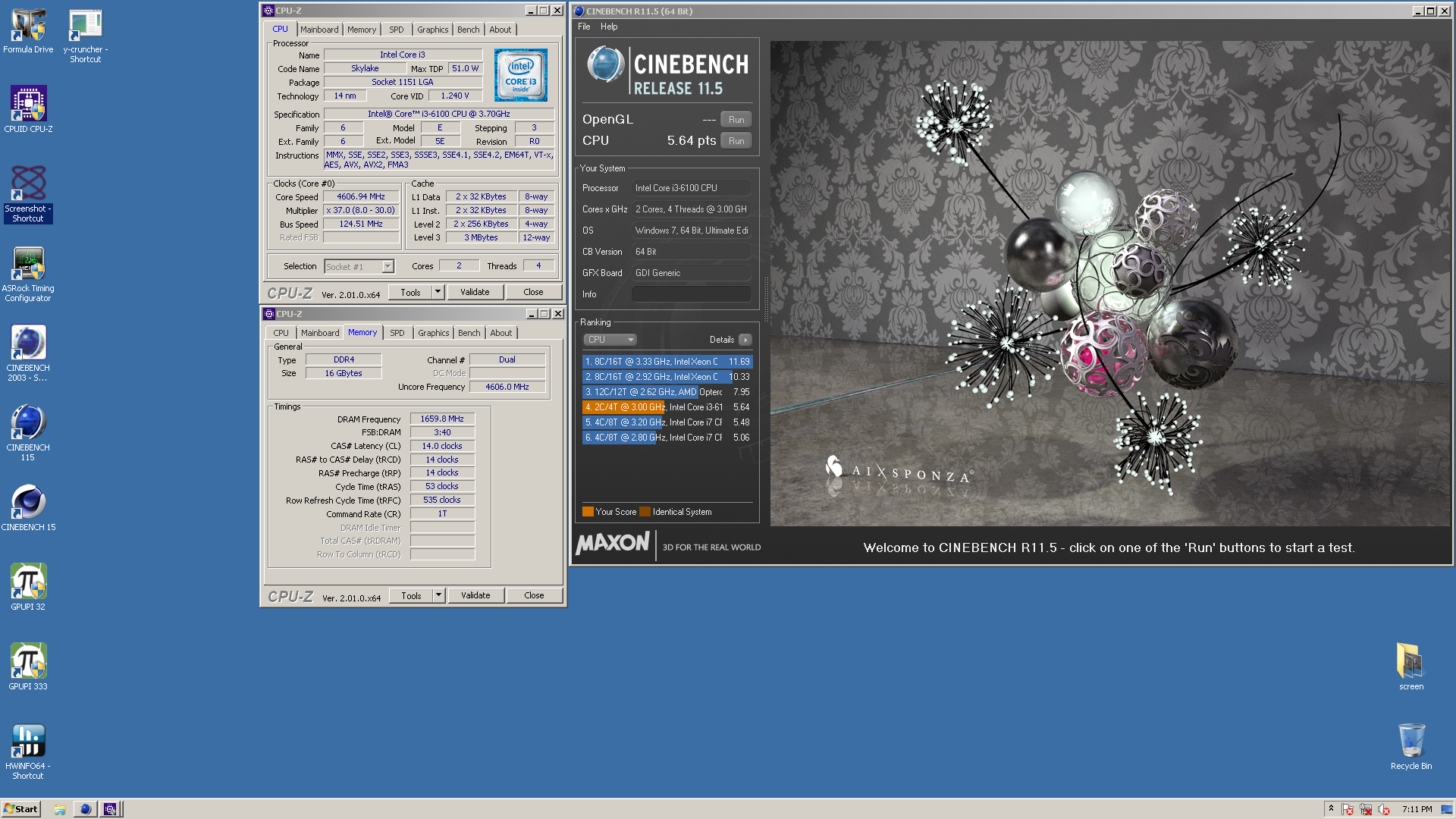Open the Recycle Bin
1456x819 pixels.
pos(1411,746)
